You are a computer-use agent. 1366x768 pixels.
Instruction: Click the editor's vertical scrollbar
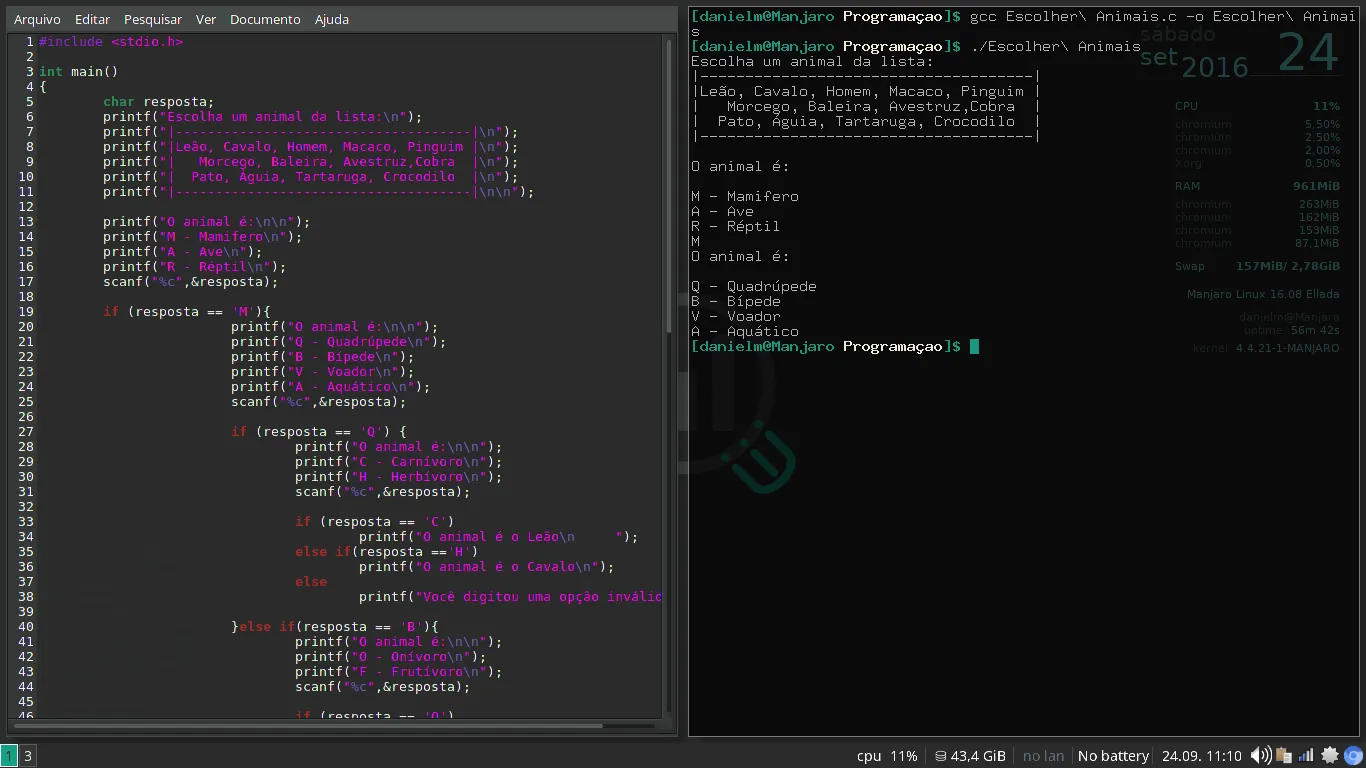pyautogui.click(x=670, y=190)
